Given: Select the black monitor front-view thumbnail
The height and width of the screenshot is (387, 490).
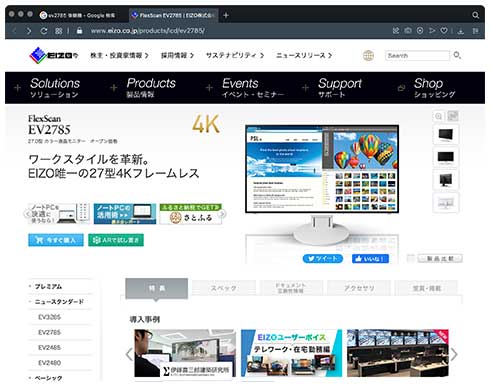Looking at the screenshot, I should (x=446, y=157).
